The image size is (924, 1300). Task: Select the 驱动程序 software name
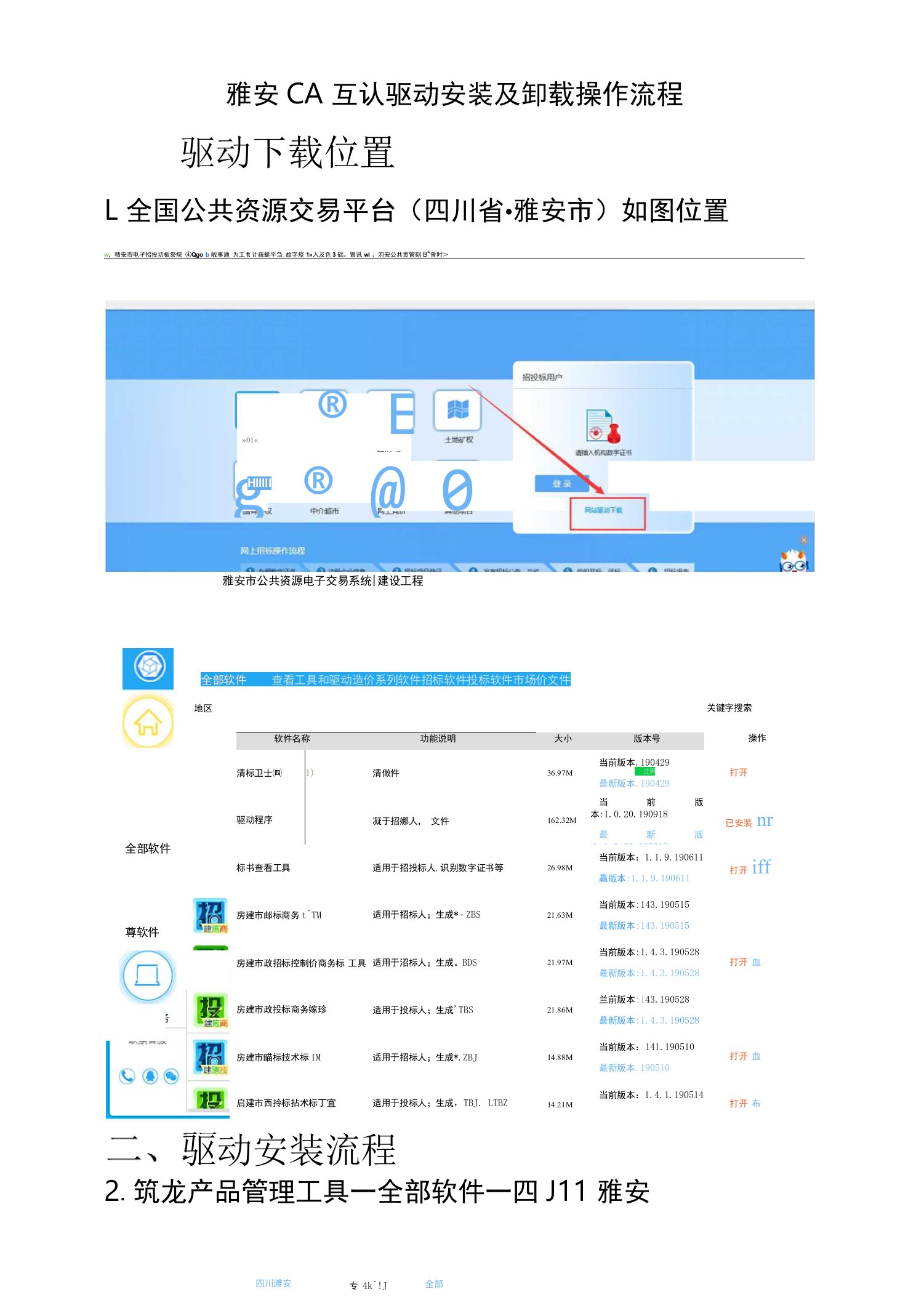coord(254,820)
